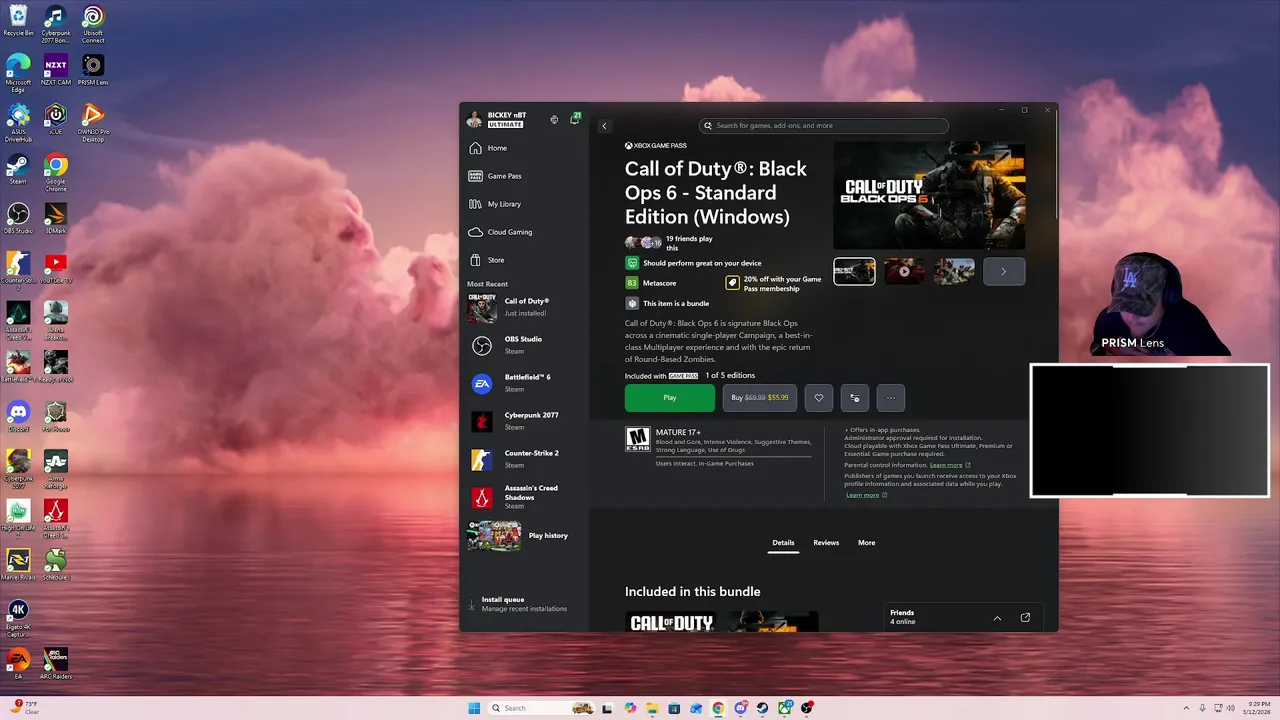Show next thumbnails with arrow
Image resolution: width=1280 pixels, height=720 pixels.
1004,271
